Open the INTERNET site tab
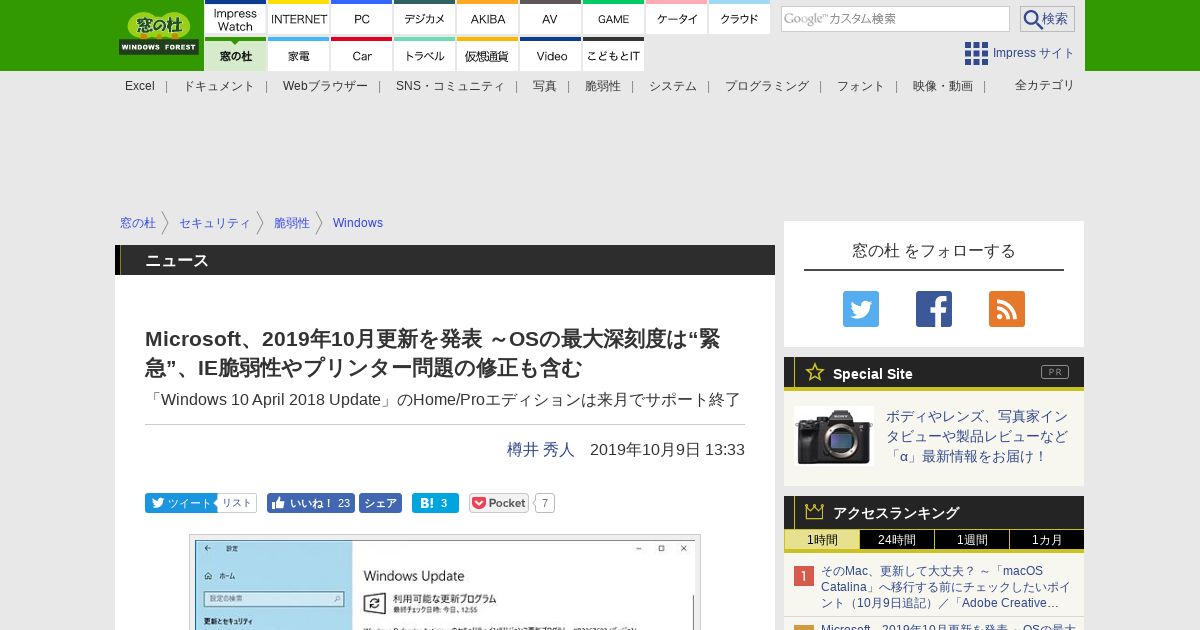The height and width of the screenshot is (630, 1200). pyautogui.click(x=299, y=19)
